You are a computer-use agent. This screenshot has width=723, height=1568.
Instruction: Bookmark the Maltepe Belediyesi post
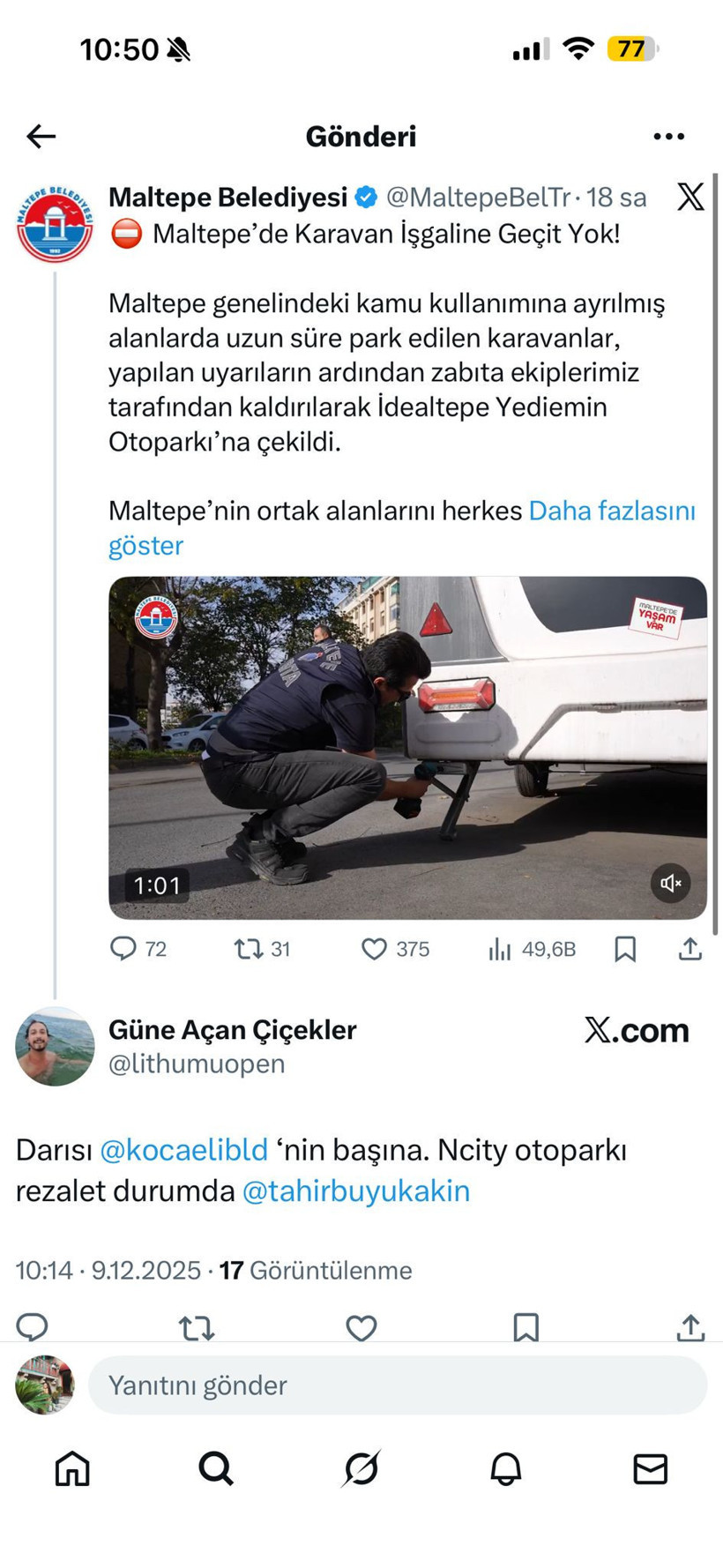tap(625, 950)
